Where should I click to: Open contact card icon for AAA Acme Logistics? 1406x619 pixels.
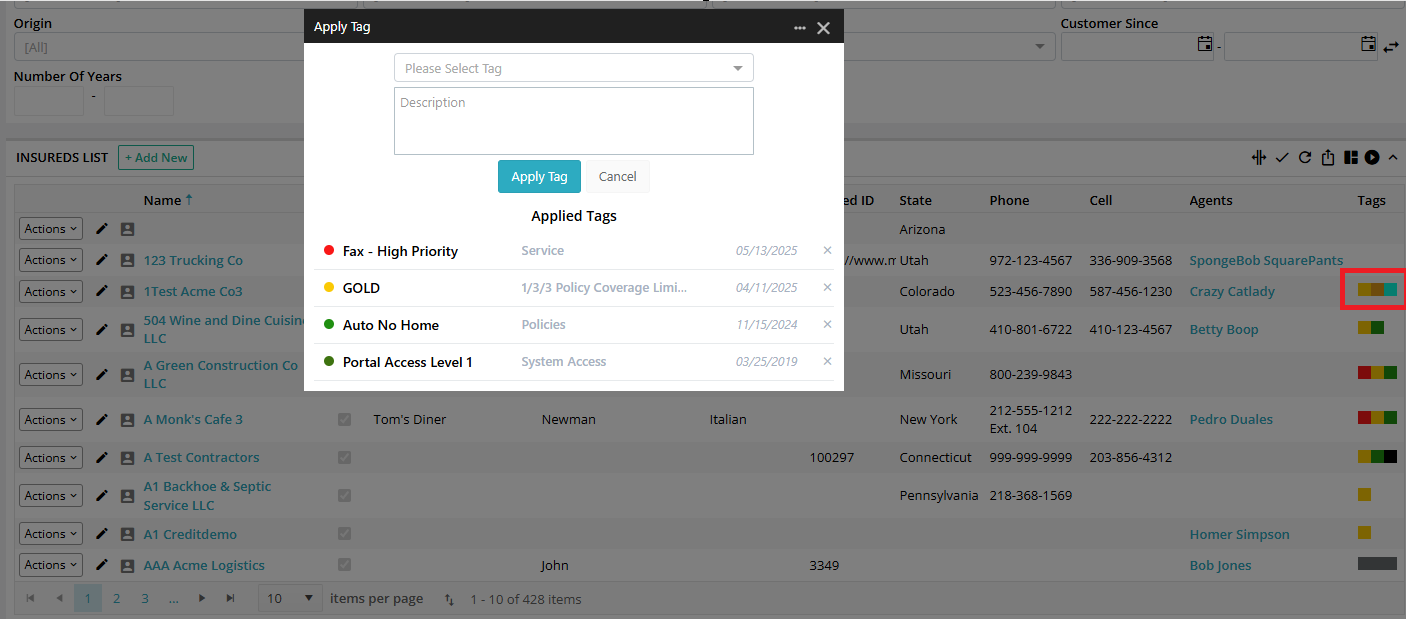(127, 565)
